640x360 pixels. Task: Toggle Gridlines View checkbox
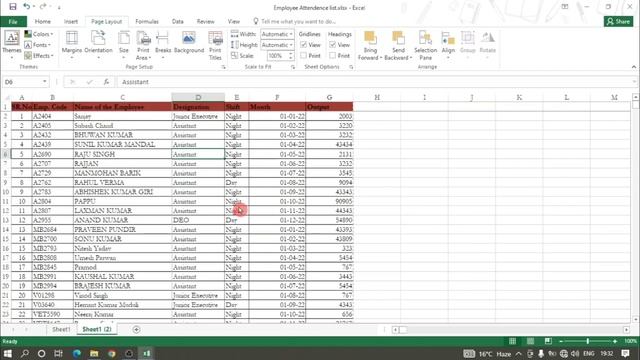304,45
